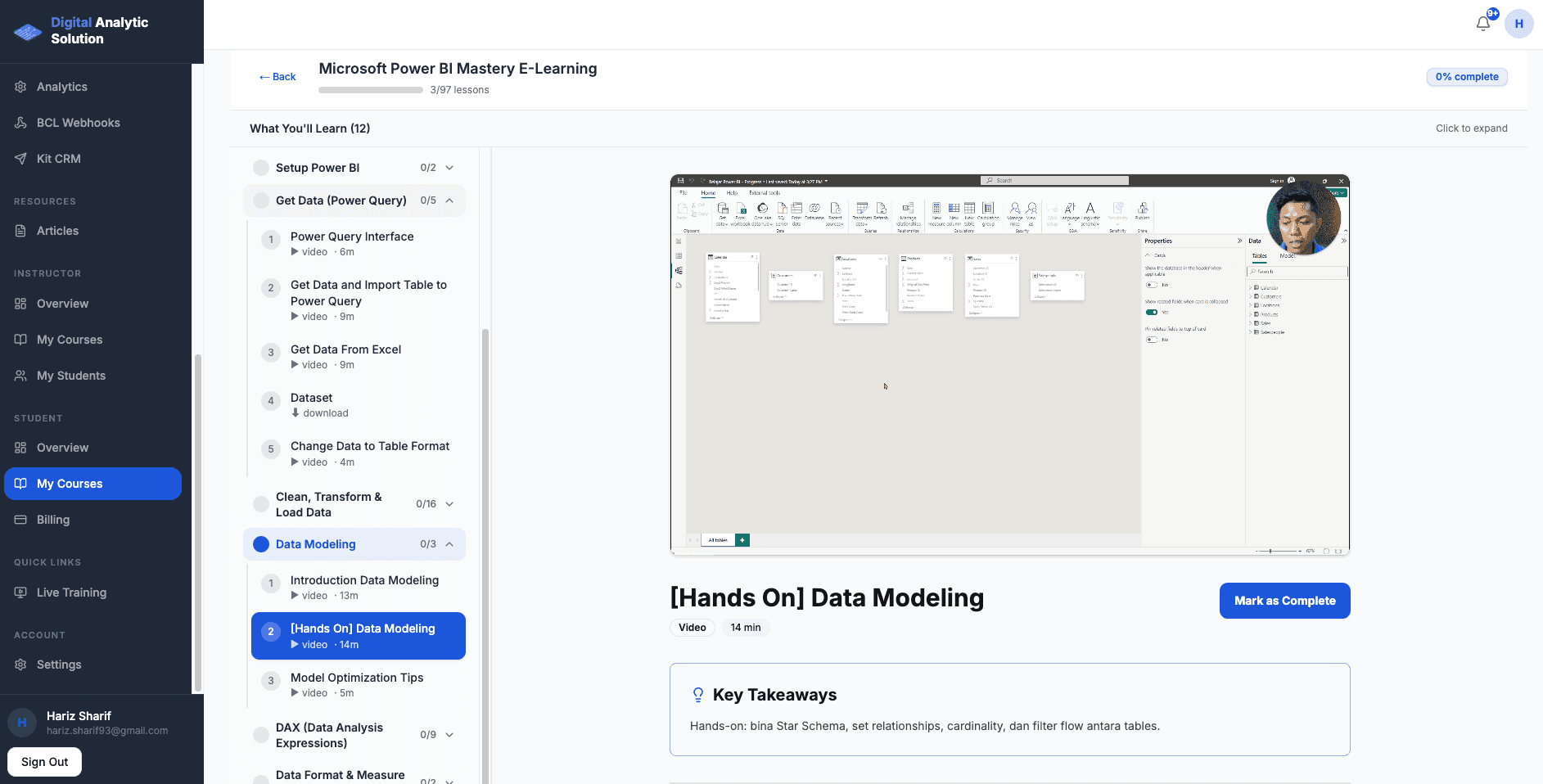Click the play icon under Power Query Interface

(x=295, y=252)
